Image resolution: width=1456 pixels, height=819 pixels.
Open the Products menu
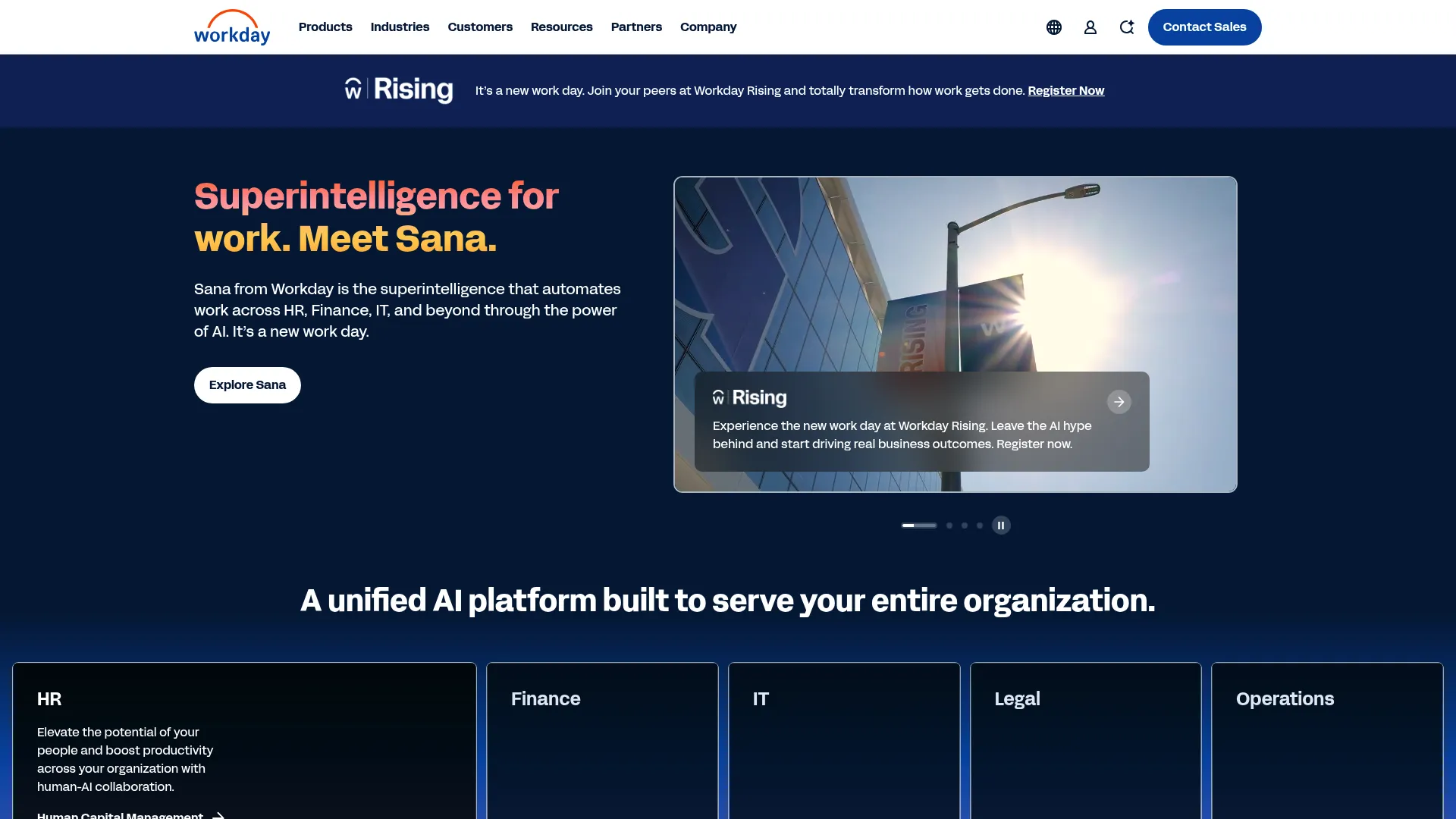pyautogui.click(x=325, y=27)
